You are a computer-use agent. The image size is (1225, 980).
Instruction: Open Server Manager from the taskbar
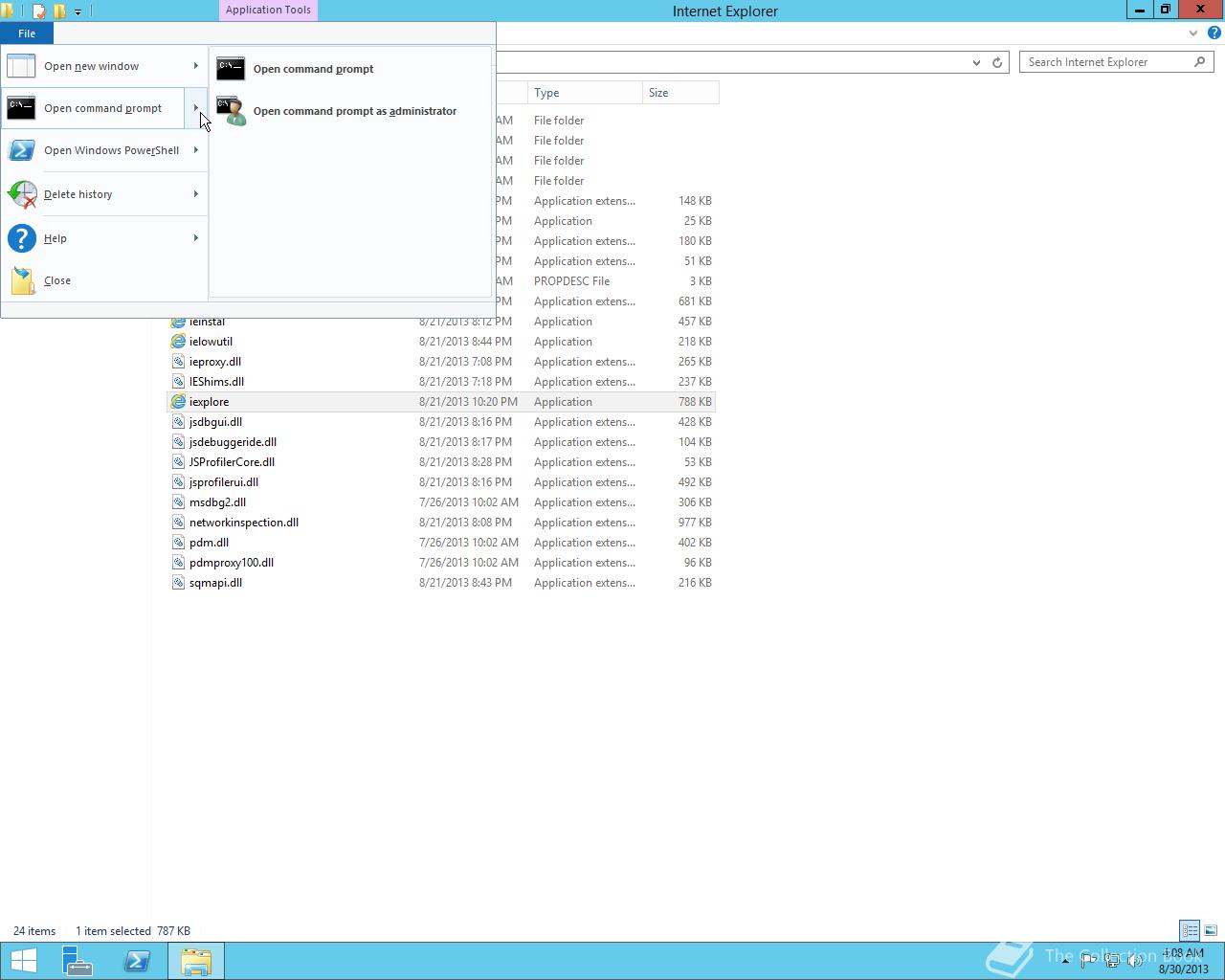coord(78,961)
